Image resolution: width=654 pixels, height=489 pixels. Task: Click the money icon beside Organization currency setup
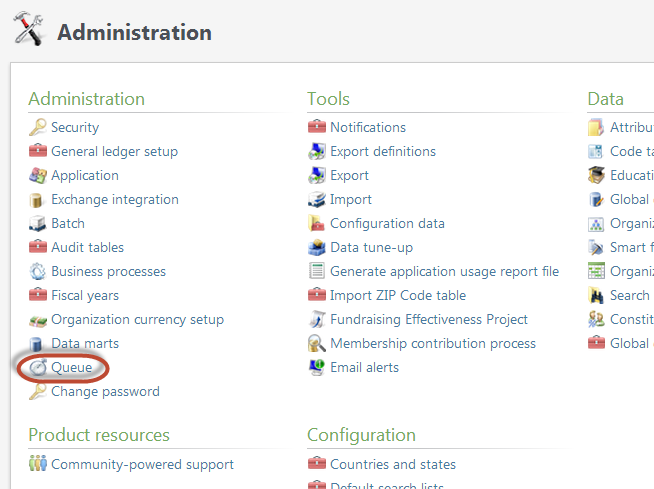tap(37, 319)
